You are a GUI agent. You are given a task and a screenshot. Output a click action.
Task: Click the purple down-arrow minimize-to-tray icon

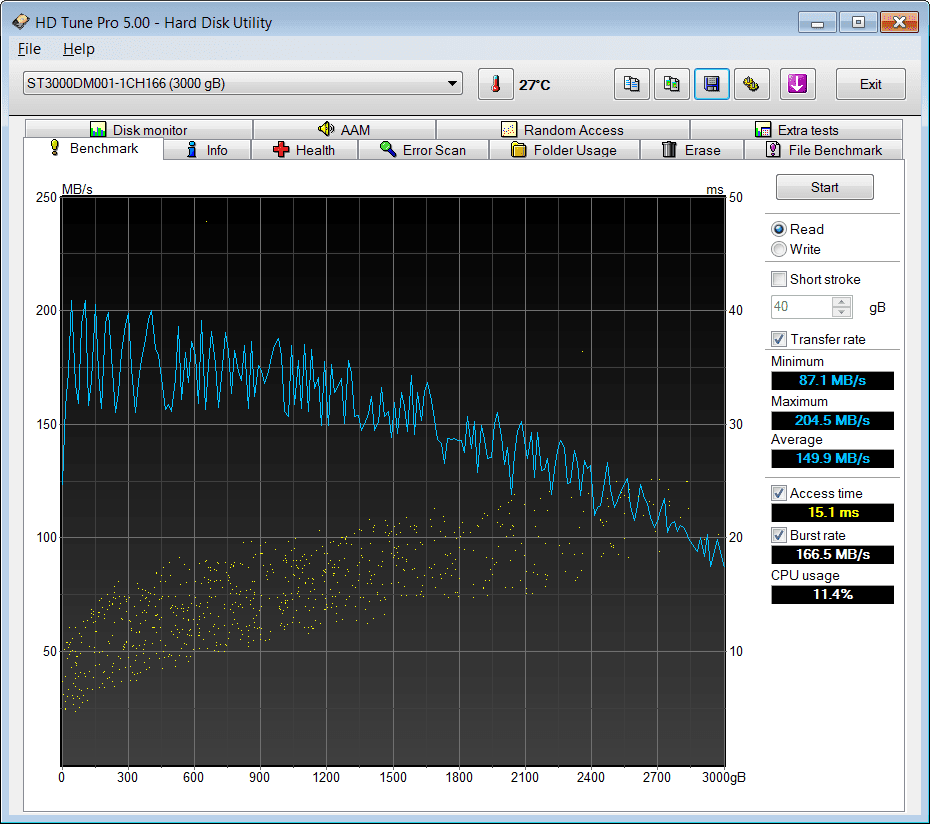point(796,84)
